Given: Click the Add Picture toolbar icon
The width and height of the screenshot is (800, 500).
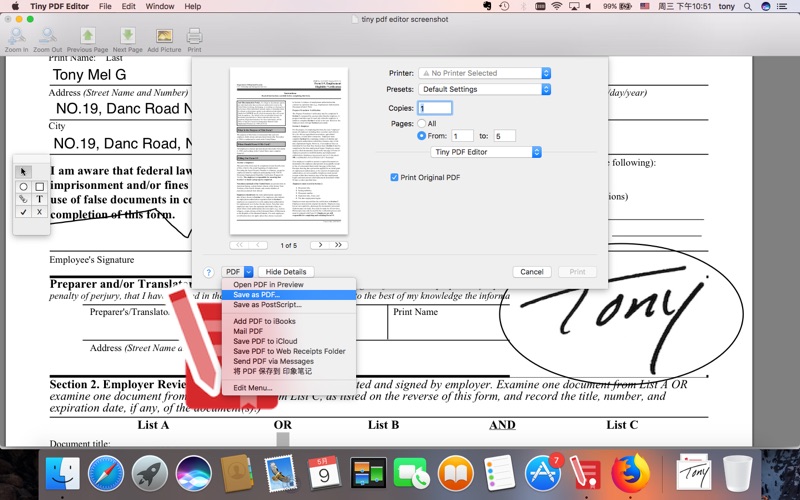Looking at the screenshot, I should click(x=164, y=40).
